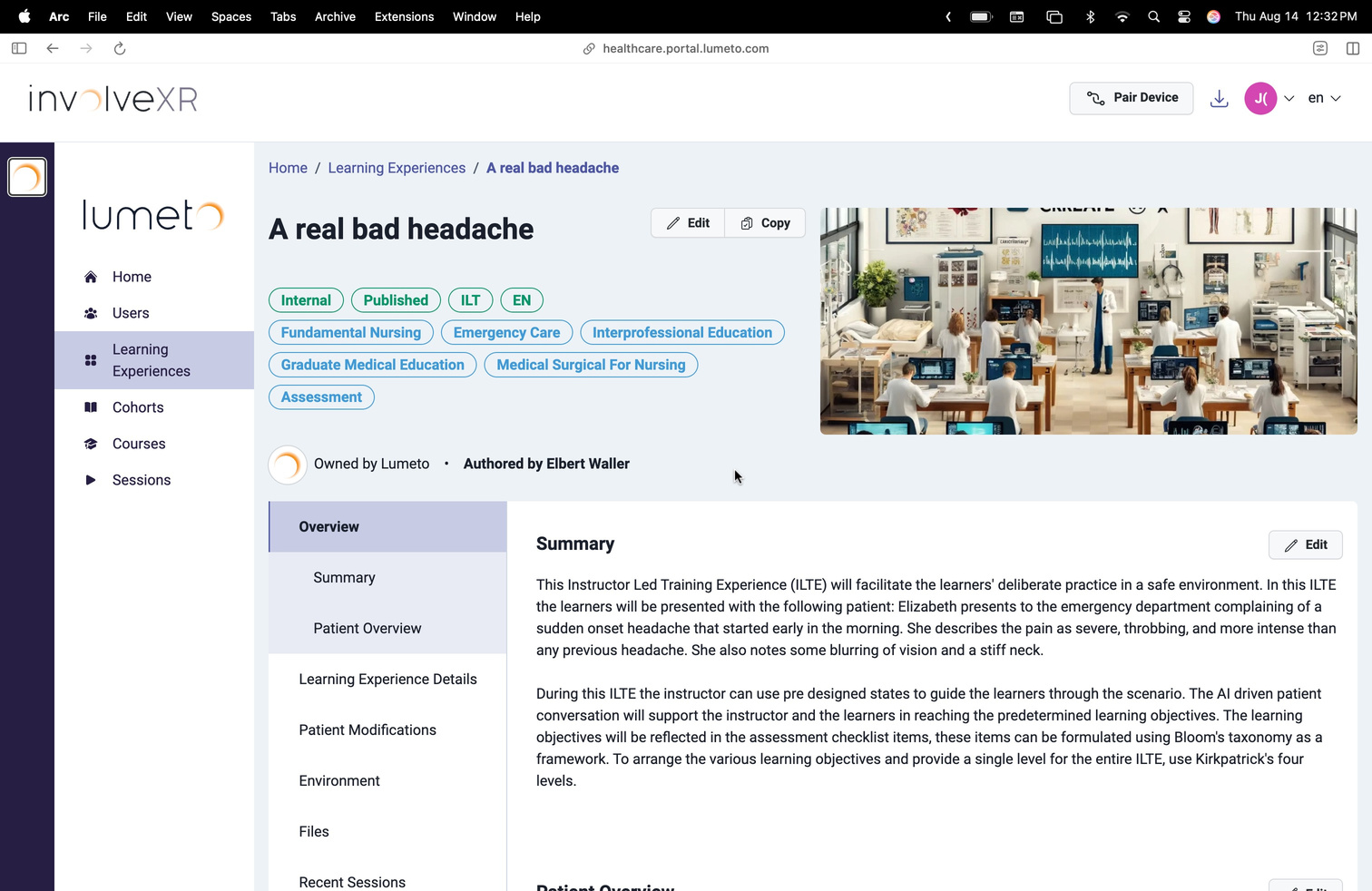Expand the account dropdown chevron

(x=1289, y=98)
